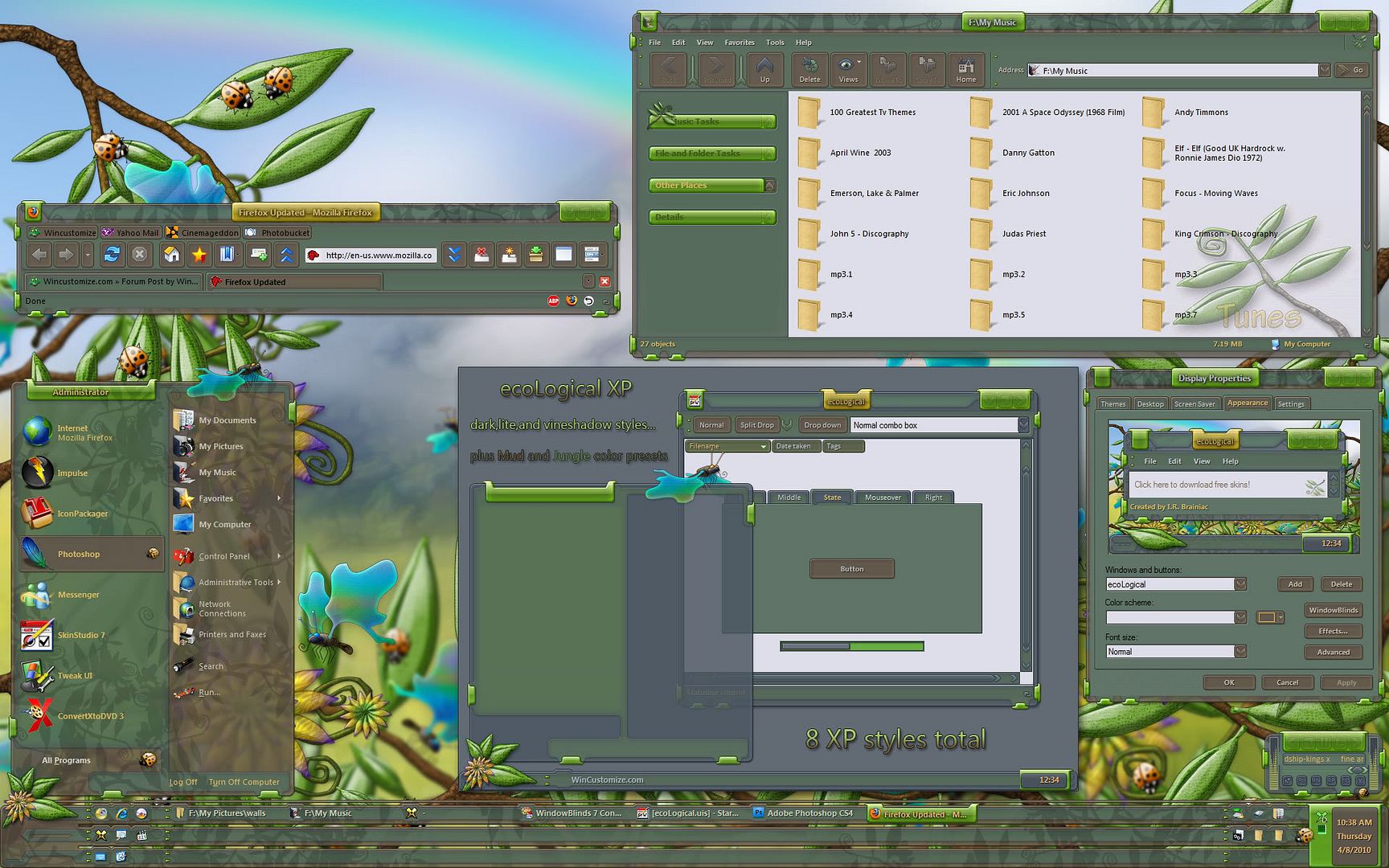The height and width of the screenshot is (868, 1389).
Task: Click the Go button next to Address
Action: [1352, 70]
